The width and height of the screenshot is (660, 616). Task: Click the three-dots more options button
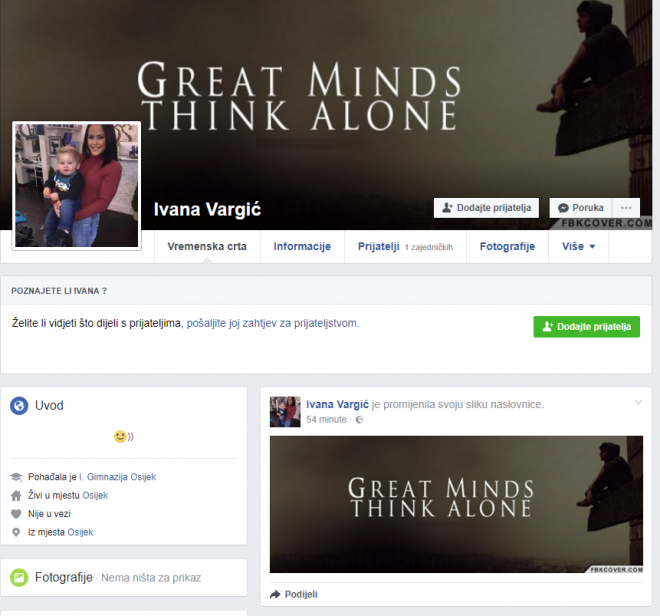coord(627,208)
